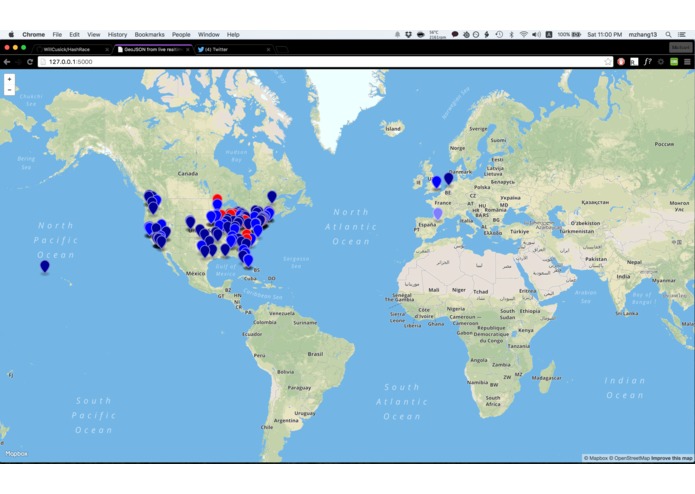
Task: Switch to the (4) Twitter tab
Action: 233,50
